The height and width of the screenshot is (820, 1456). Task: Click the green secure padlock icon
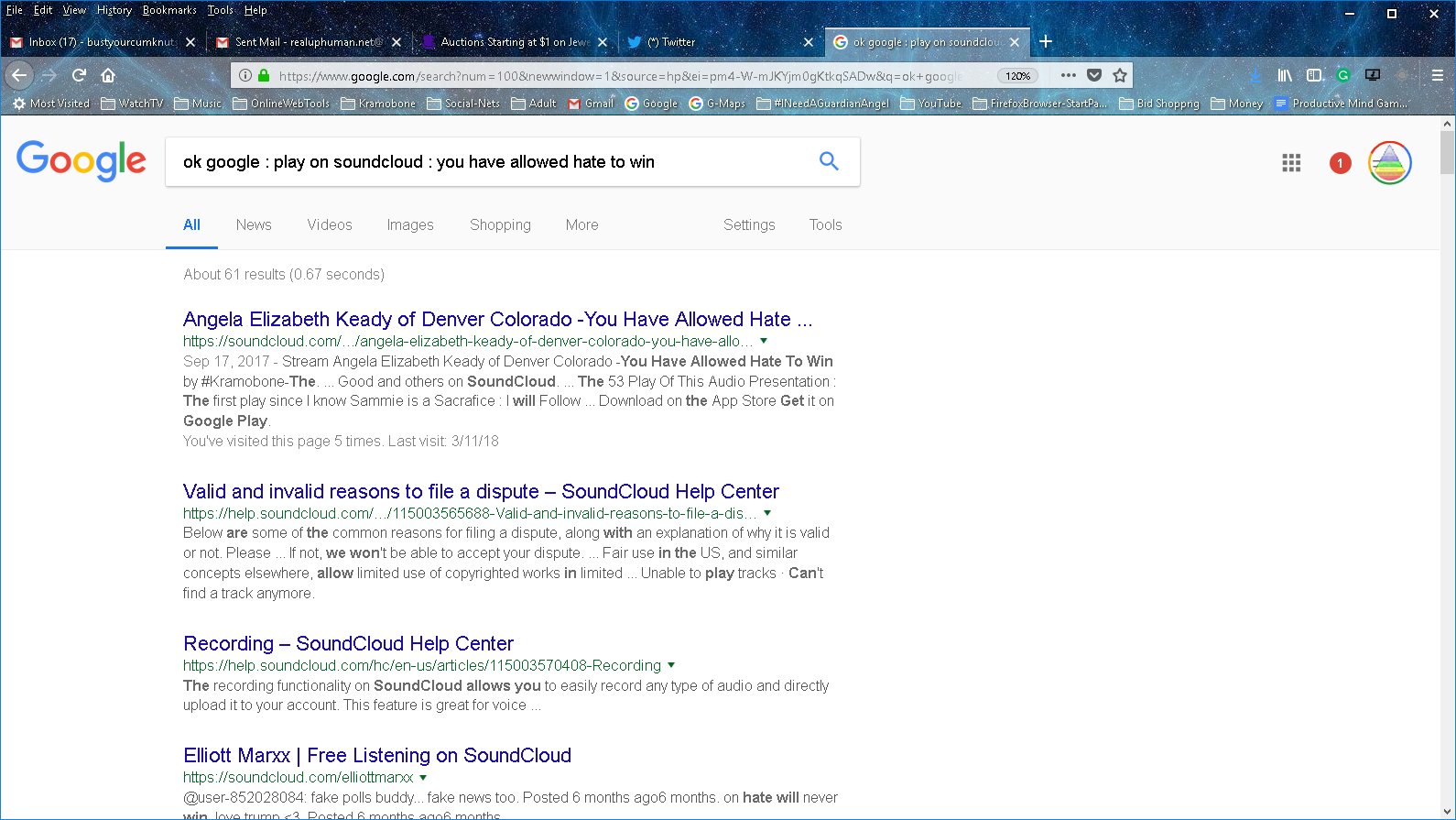click(264, 76)
